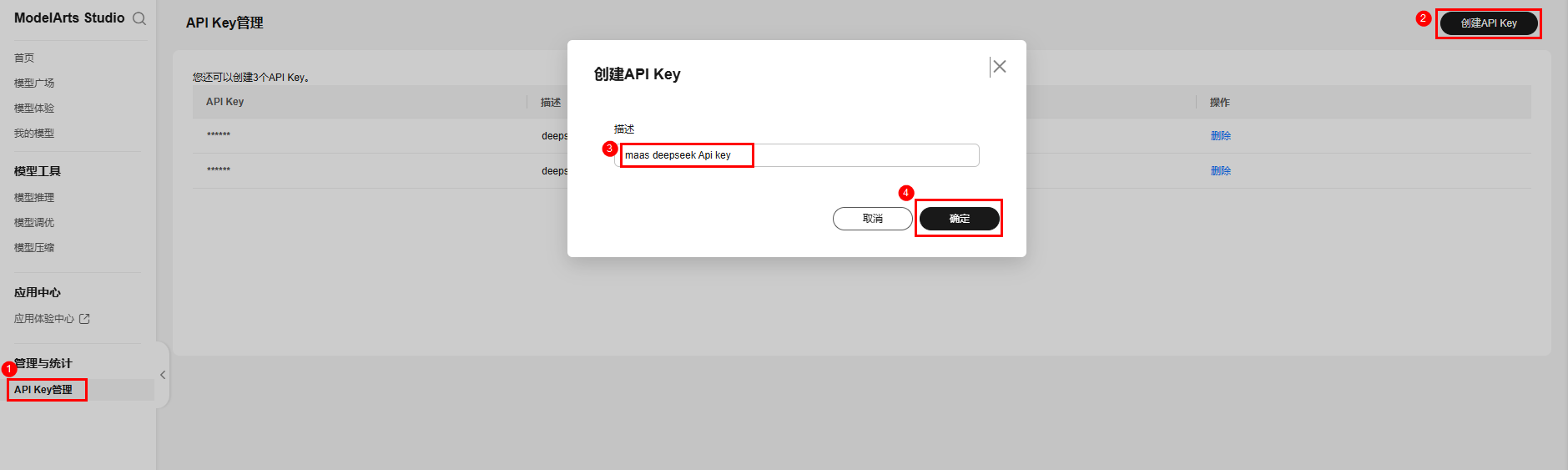The height and width of the screenshot is (470, 1568).
Task: Open 模型广场 menu item
Action: pyautogui.click(x=34, y=83)
